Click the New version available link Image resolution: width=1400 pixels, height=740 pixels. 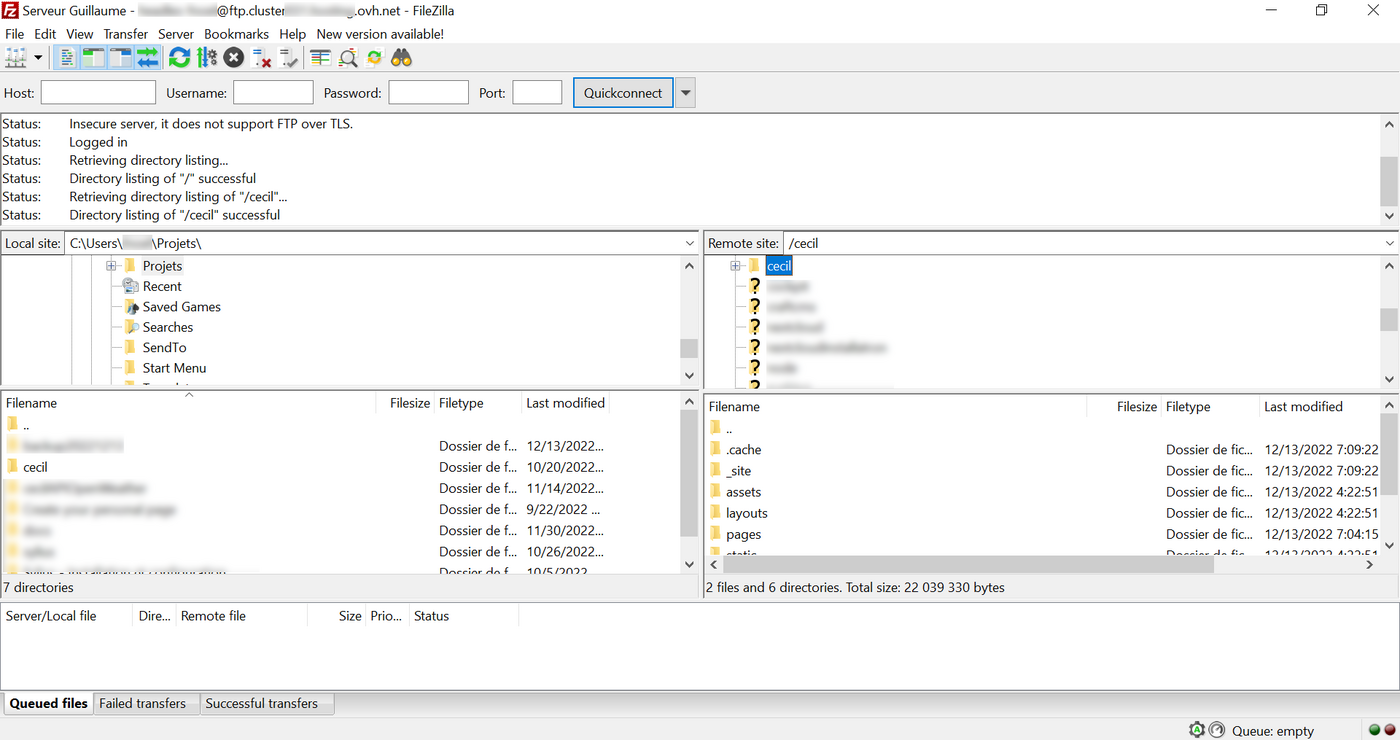tap(380, 33)
